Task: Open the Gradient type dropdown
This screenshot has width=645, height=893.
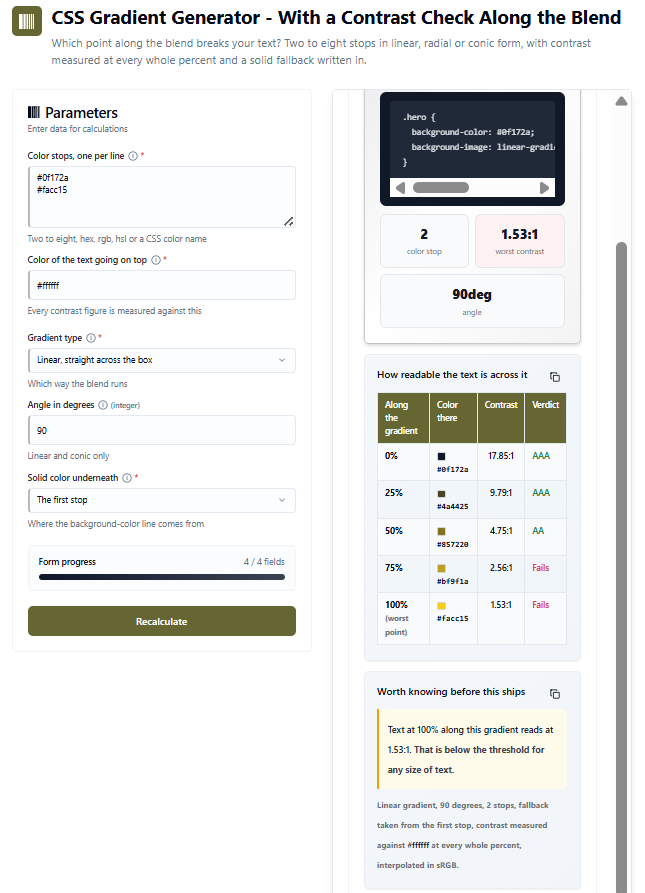Action: pos(162,360)
